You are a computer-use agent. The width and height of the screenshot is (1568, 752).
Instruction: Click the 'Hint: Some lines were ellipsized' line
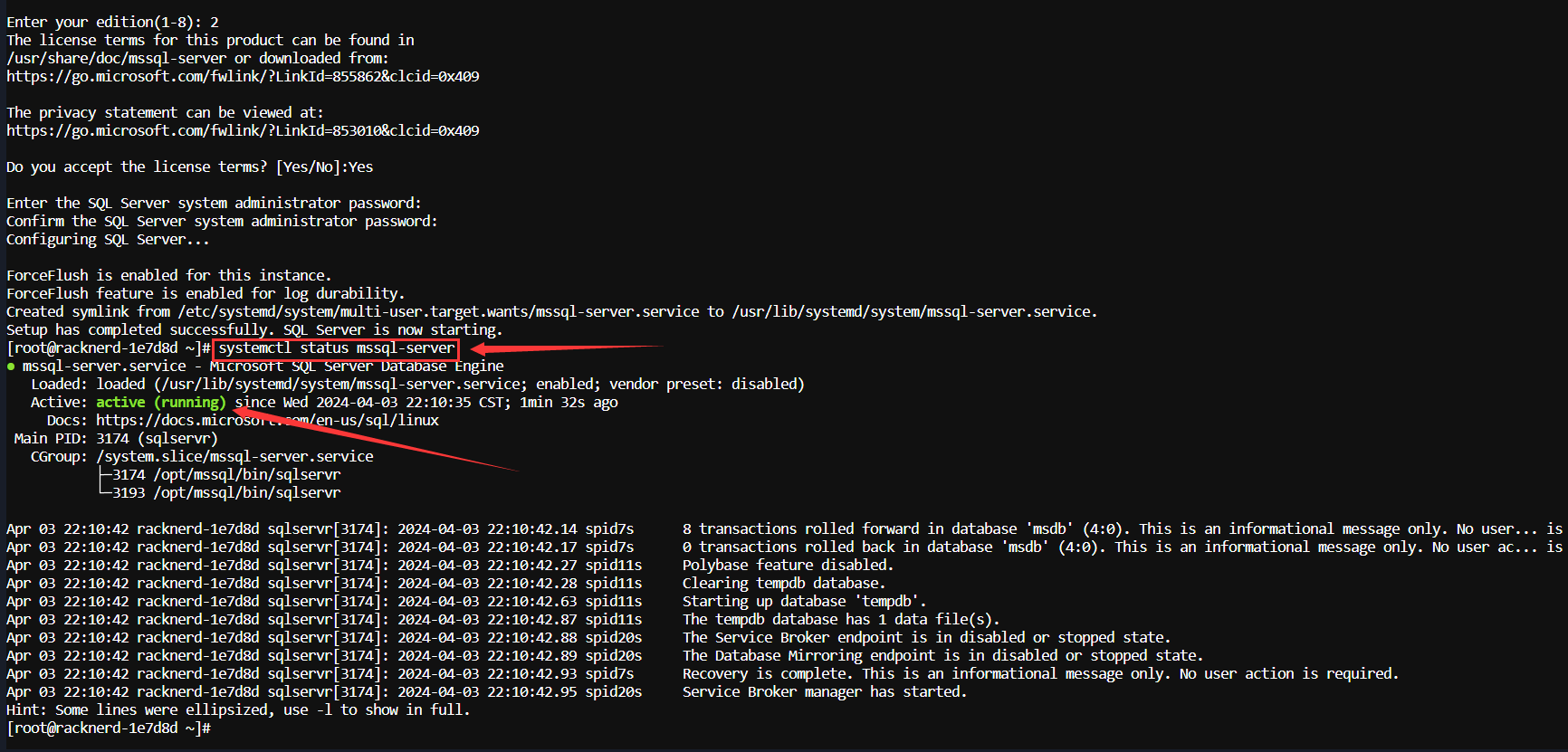pos(238,710)
